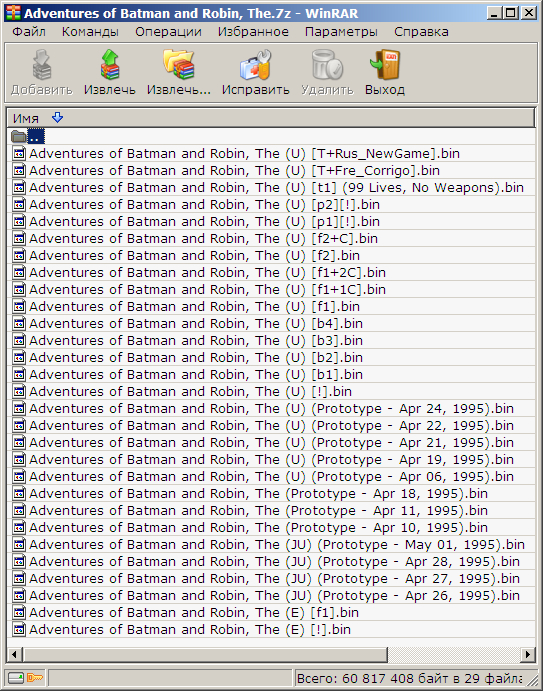Select file name (U) [f1].bin
The height and width of the screenshot is (691, 543).
(x=194, y=307)
